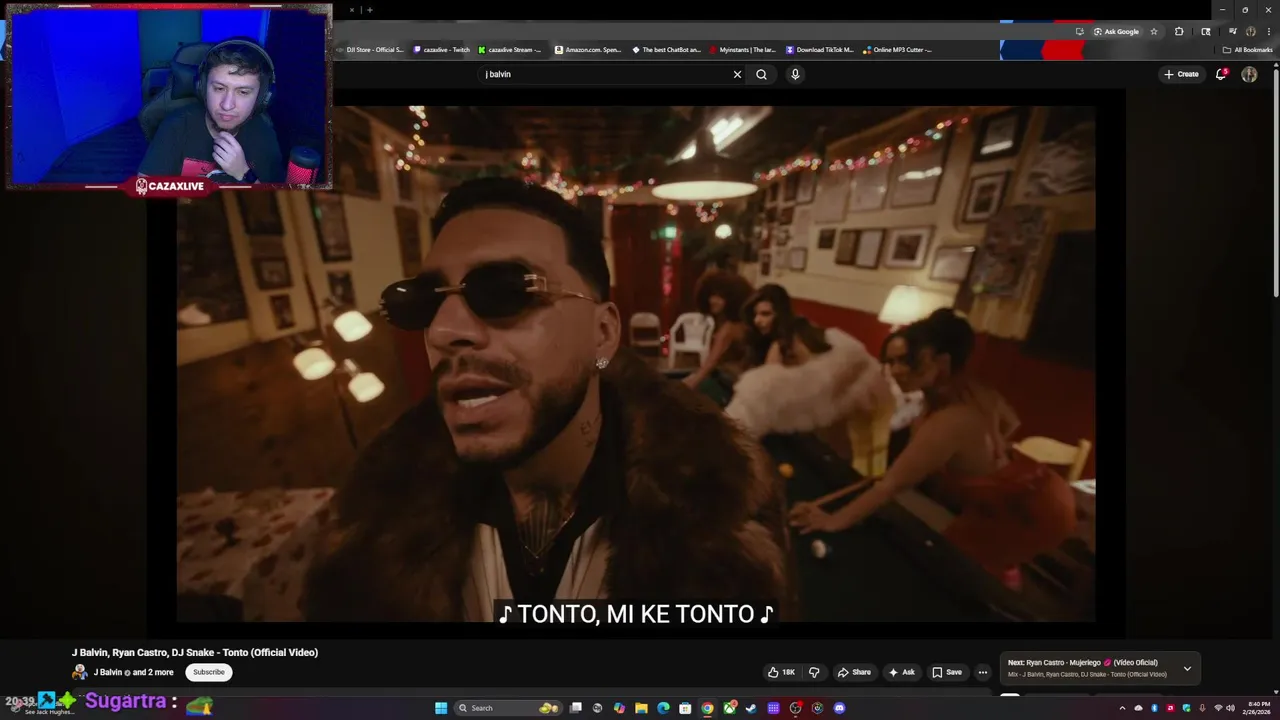The width and height of the screenshot is (1280, 720).
Task: Start voice search with the microphone
Action: coord(795,74)
